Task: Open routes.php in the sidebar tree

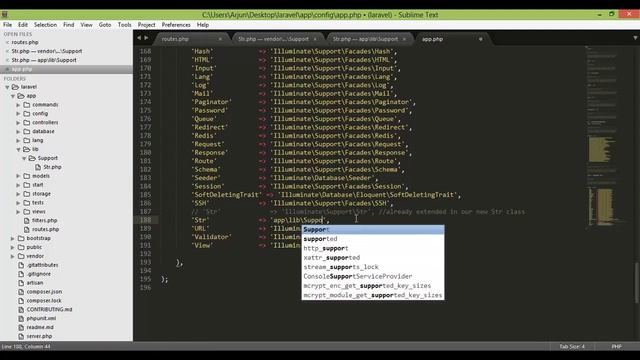Action: click(x=45, y=230)
